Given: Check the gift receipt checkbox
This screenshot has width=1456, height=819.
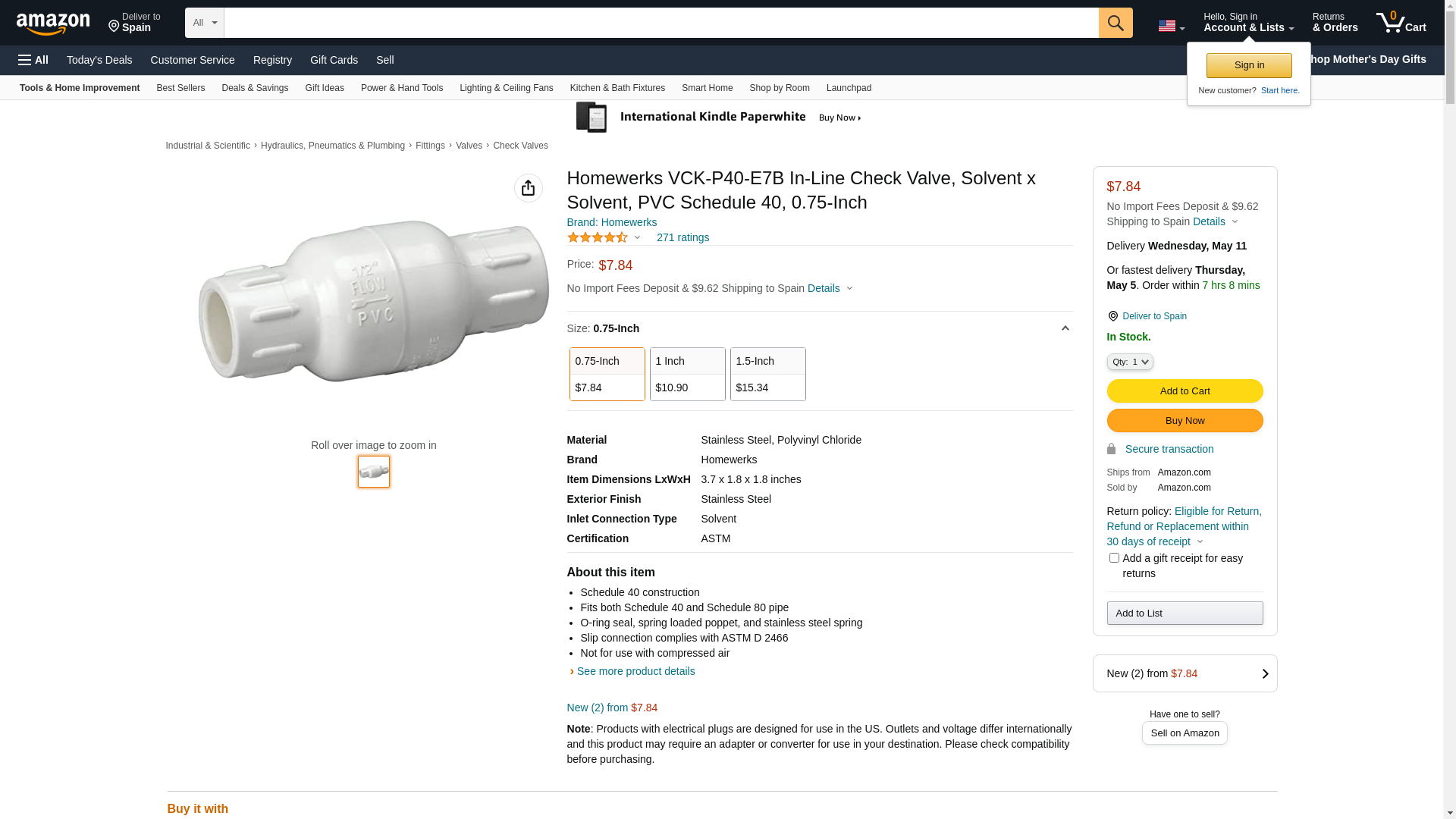Looking at the screenshot, I should click(1114, 558).
